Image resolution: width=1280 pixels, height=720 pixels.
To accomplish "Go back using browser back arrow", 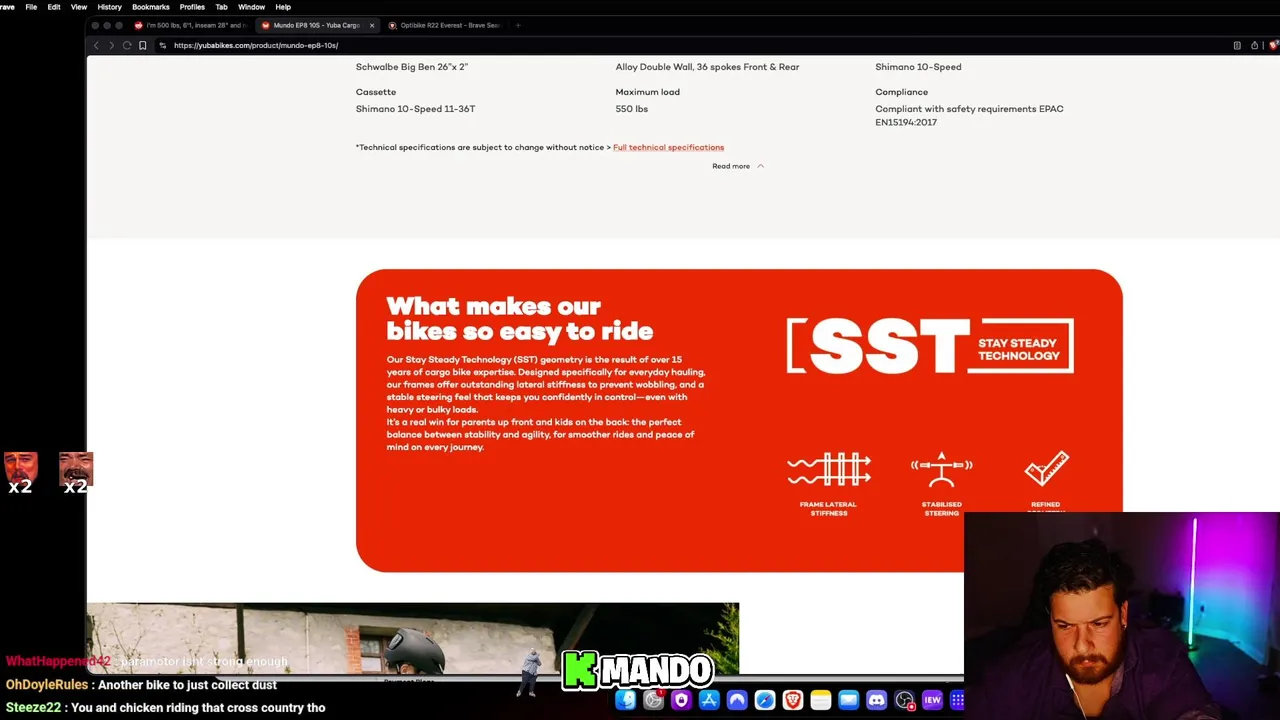I will click(x=96, y=45).
